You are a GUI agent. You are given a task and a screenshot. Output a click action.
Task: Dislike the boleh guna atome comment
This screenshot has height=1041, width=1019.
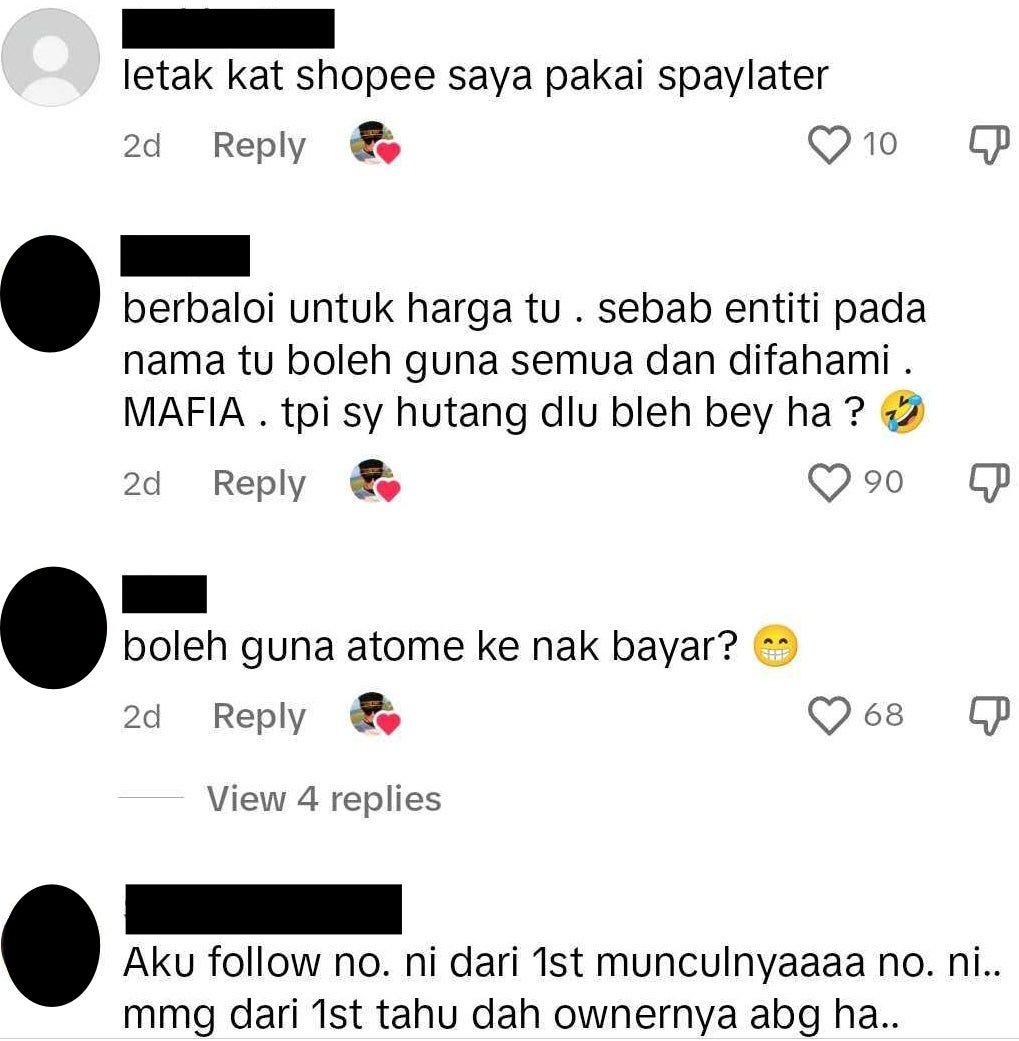point(989,715)
